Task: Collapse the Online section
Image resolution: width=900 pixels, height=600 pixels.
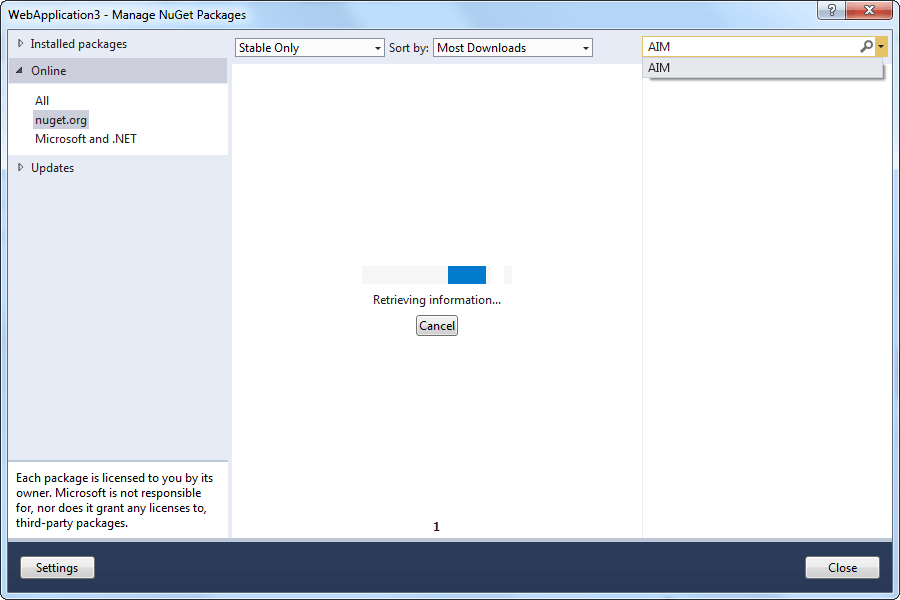Action: point(20,71)
